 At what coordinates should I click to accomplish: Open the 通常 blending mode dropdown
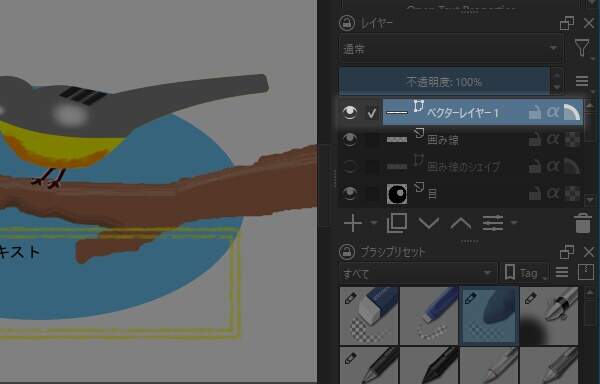tap(451, 49)
